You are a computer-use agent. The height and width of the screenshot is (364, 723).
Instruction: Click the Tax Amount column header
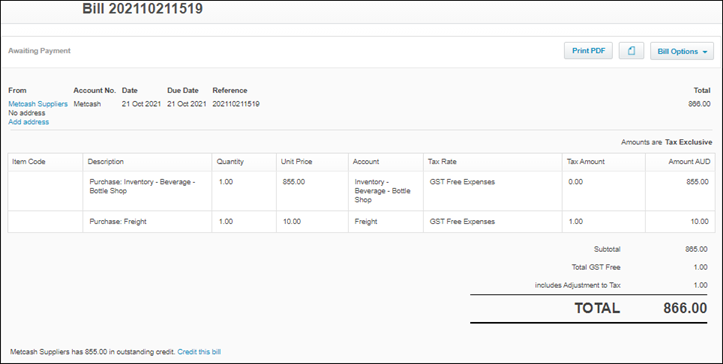pos(604,162)
